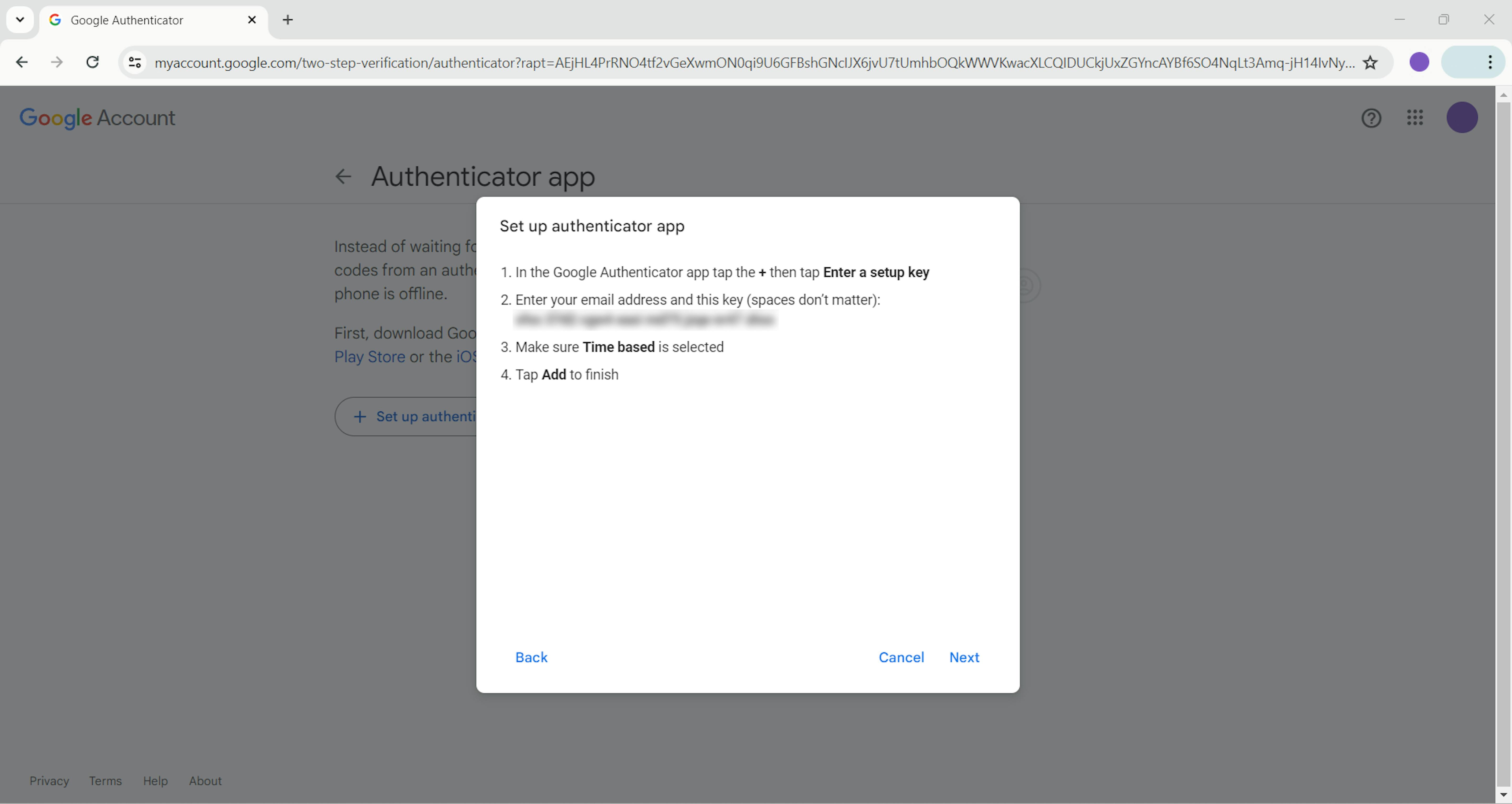Click Cancel to dismiss the setup dialog
This screenshot has height=804, width=1512.
click(901, 657)
